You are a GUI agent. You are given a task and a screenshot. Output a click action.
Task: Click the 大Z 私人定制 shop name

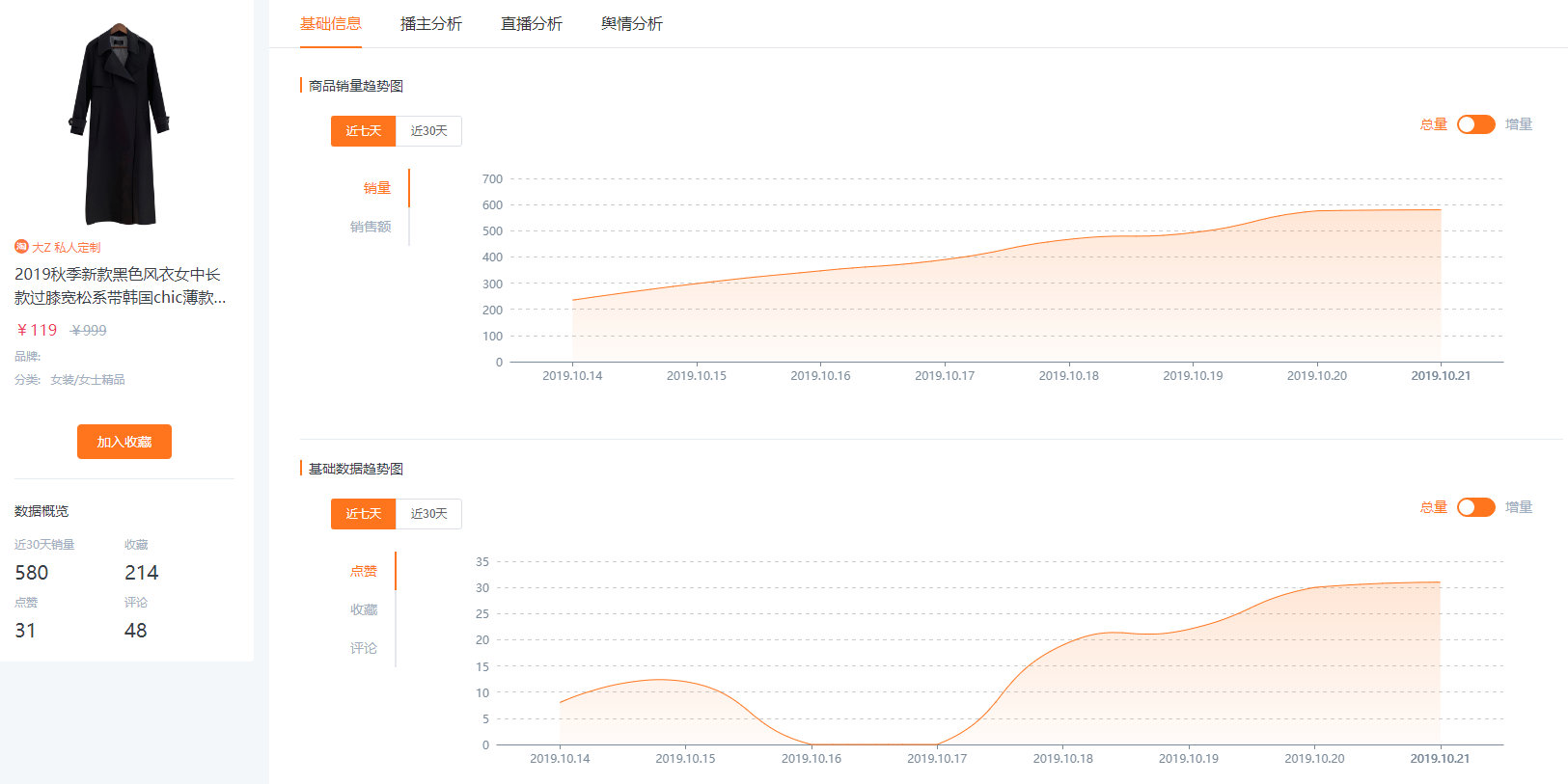click(x=66, y=248)
